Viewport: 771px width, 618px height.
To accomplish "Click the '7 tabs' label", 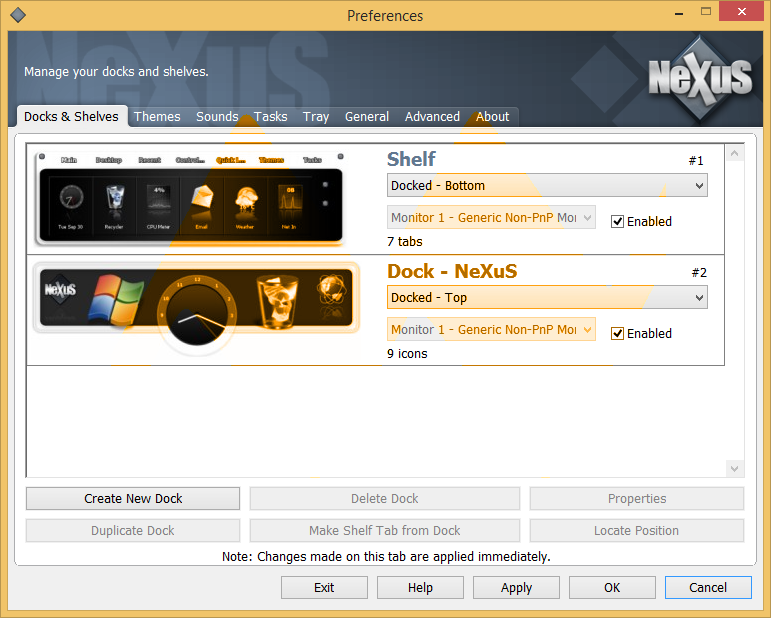I will [x=405, y=242].
